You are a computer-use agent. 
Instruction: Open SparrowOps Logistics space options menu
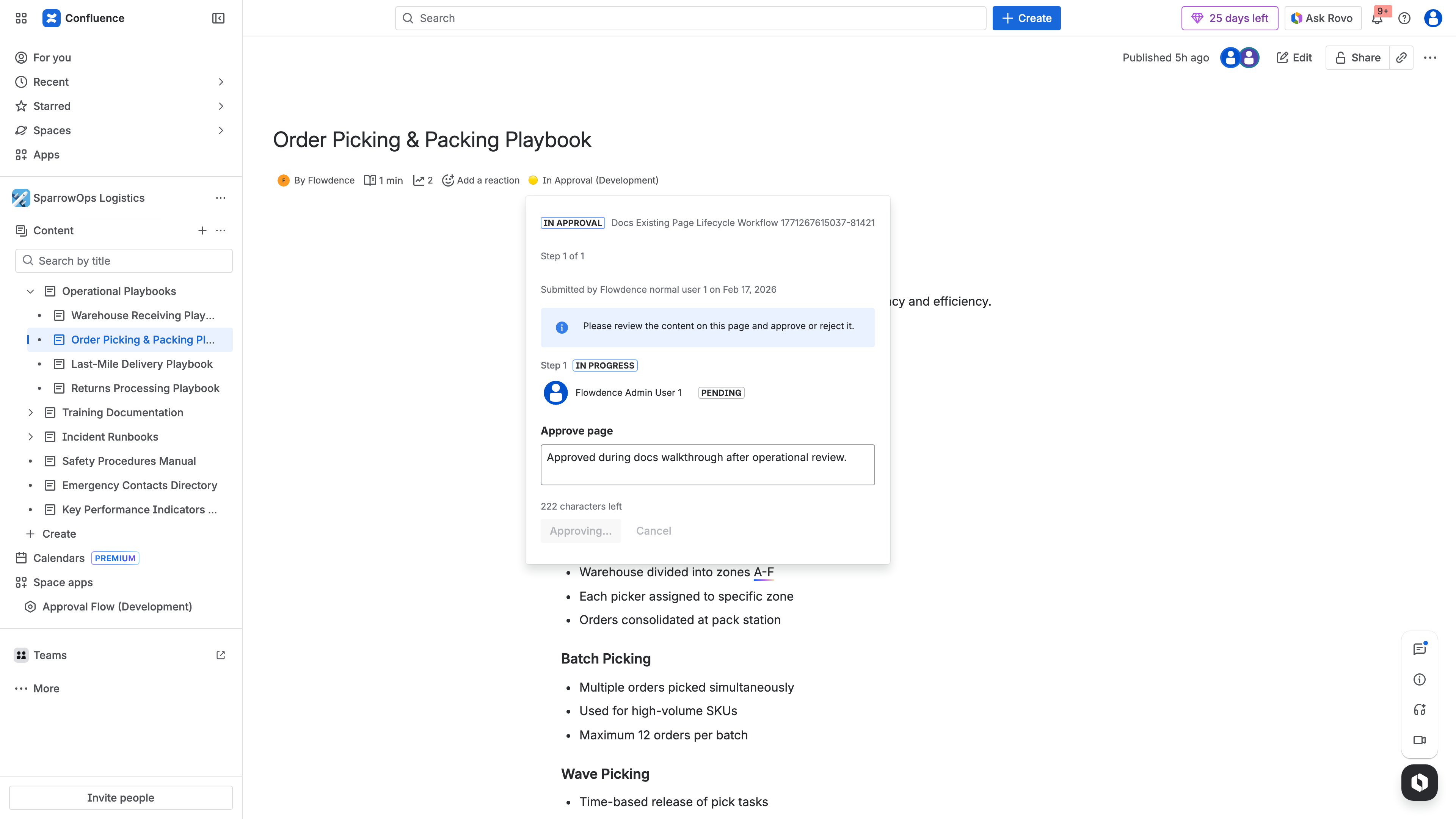coord(220,198)
